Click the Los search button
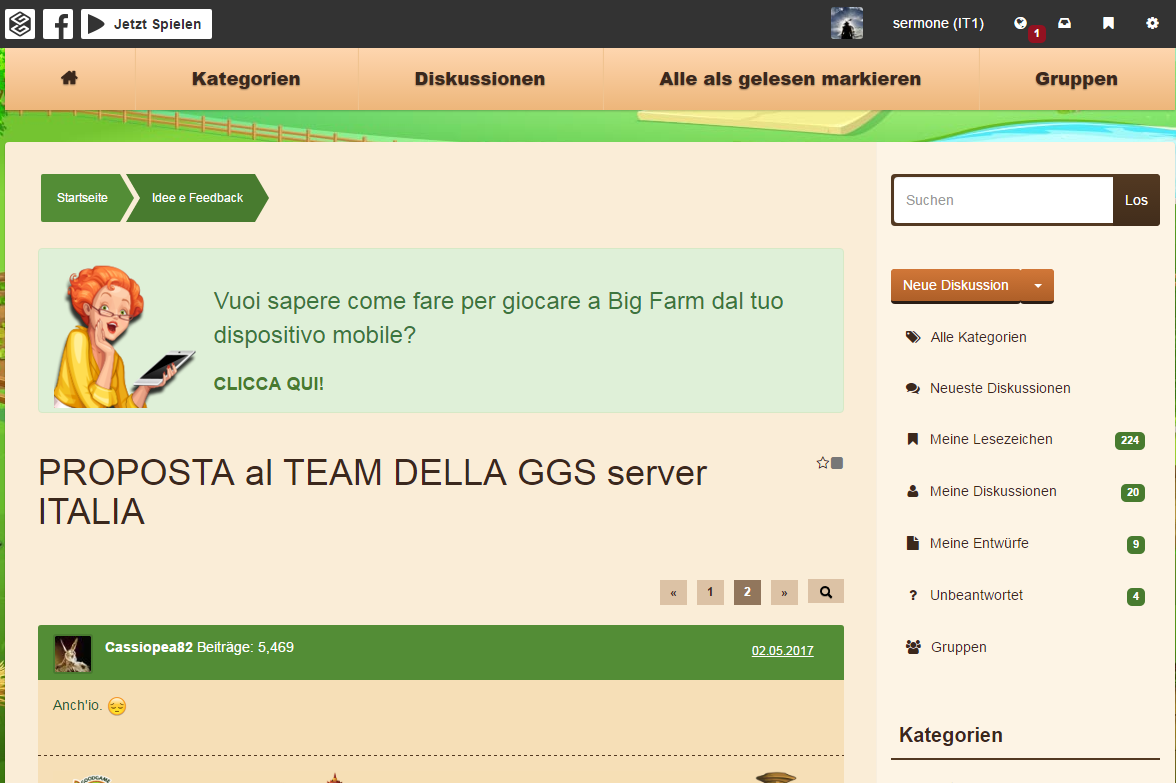The image size is (1176, 783). [x=1136, y=200]
